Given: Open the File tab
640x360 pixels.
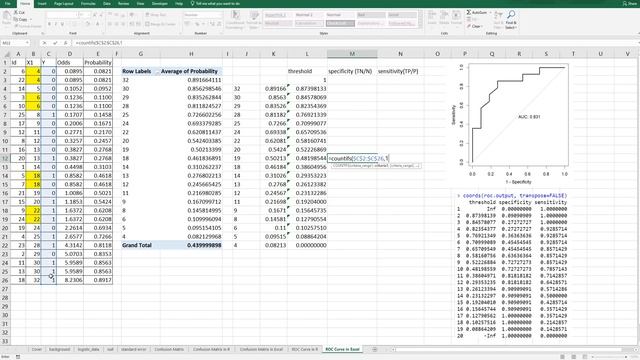Looking at the screenshot, I should [7, 4].
